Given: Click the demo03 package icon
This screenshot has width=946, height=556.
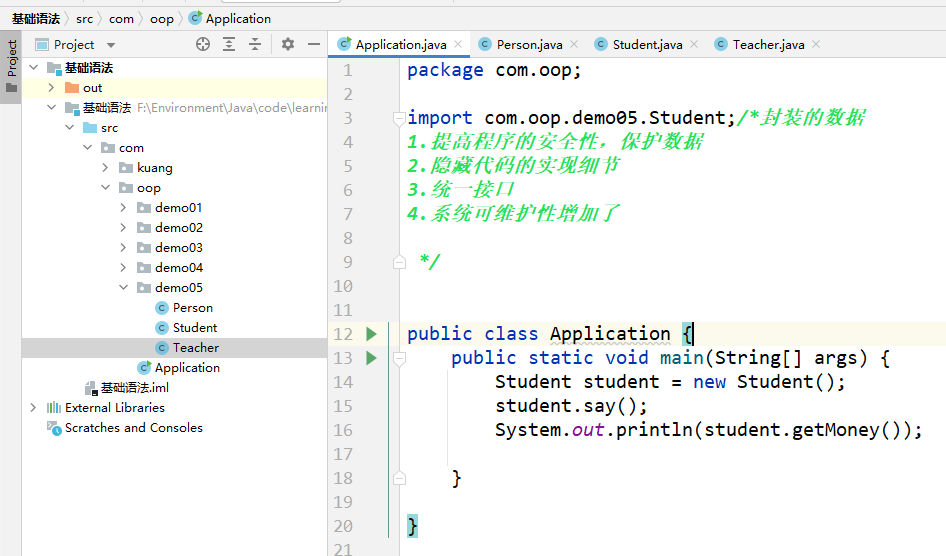Looking at the screenshot, I should click(144, 247).
